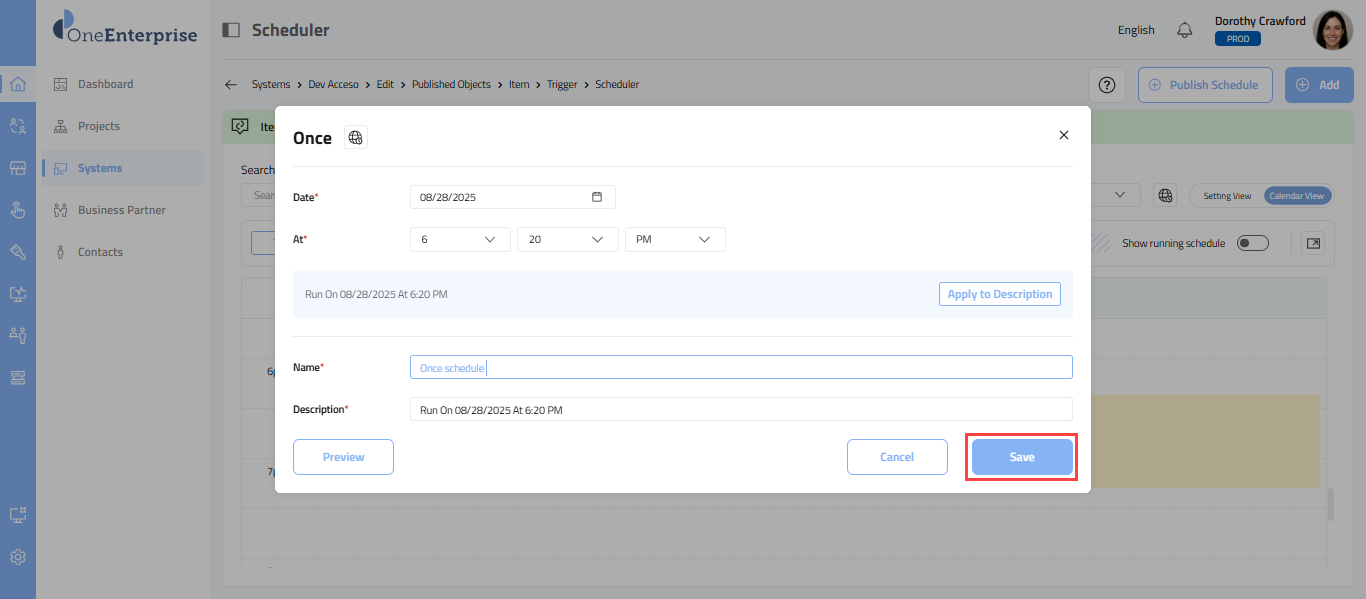This screenshot has width=1366, height=599.
Task: Switch to Setting View
Action: tap(1226, 196)
